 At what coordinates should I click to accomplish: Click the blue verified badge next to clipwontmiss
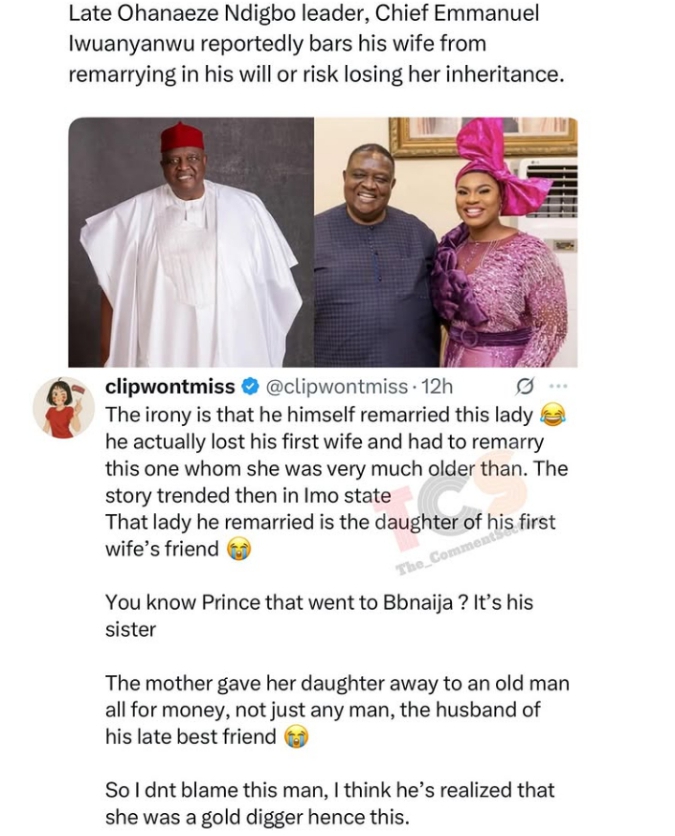coord(250,386)
